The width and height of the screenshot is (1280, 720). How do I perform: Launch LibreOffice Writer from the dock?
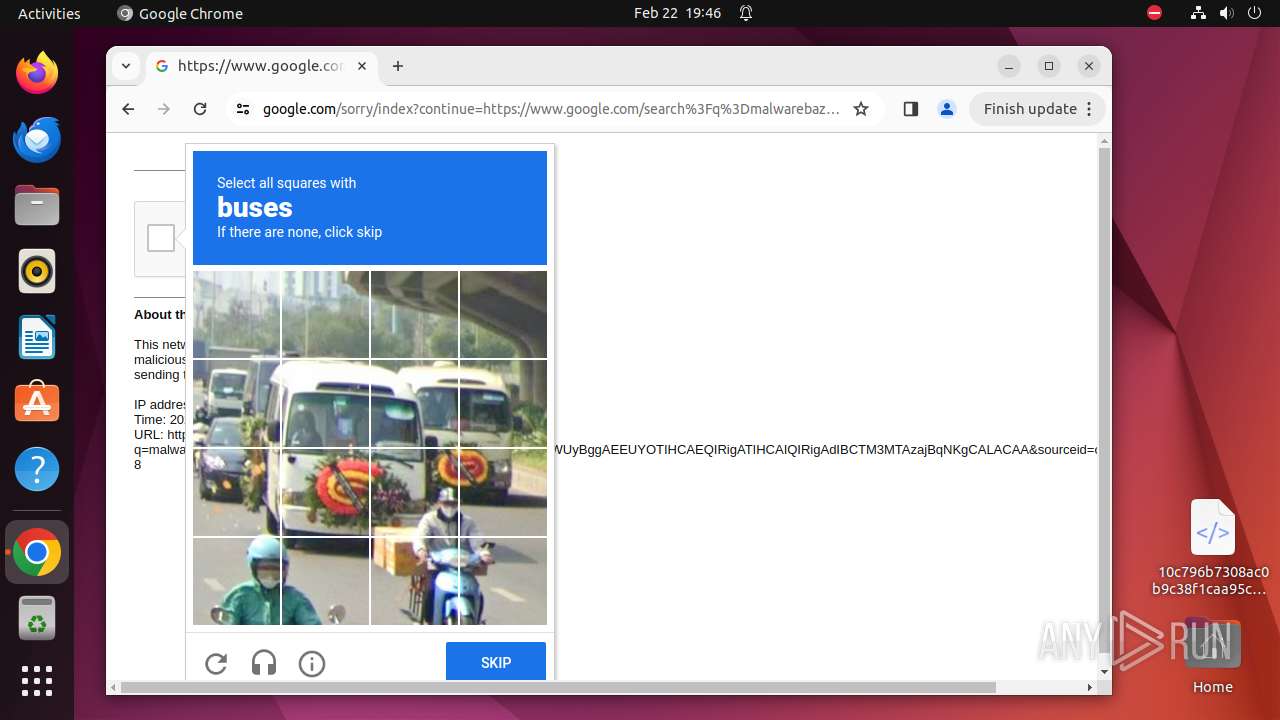click(x=37, y=337)
